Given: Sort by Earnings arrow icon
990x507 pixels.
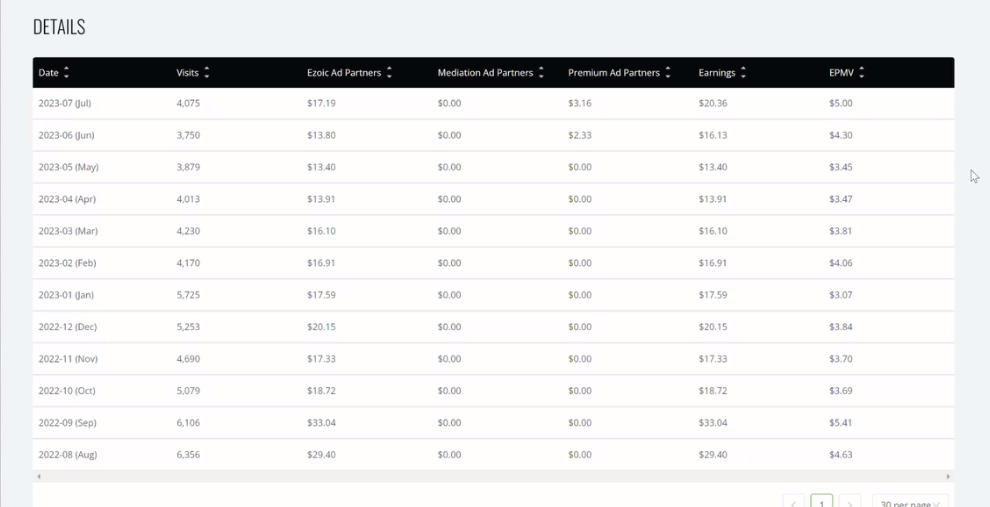Looking at the screenshot, I should [x=743, y=73].
